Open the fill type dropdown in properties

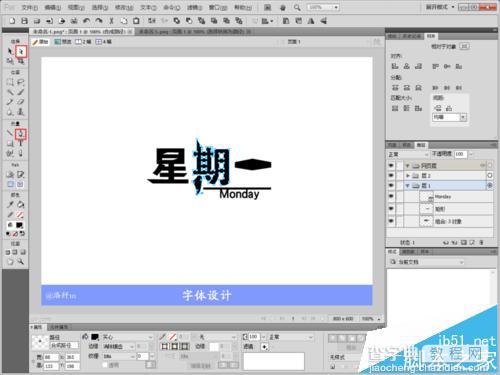(127, 337)
